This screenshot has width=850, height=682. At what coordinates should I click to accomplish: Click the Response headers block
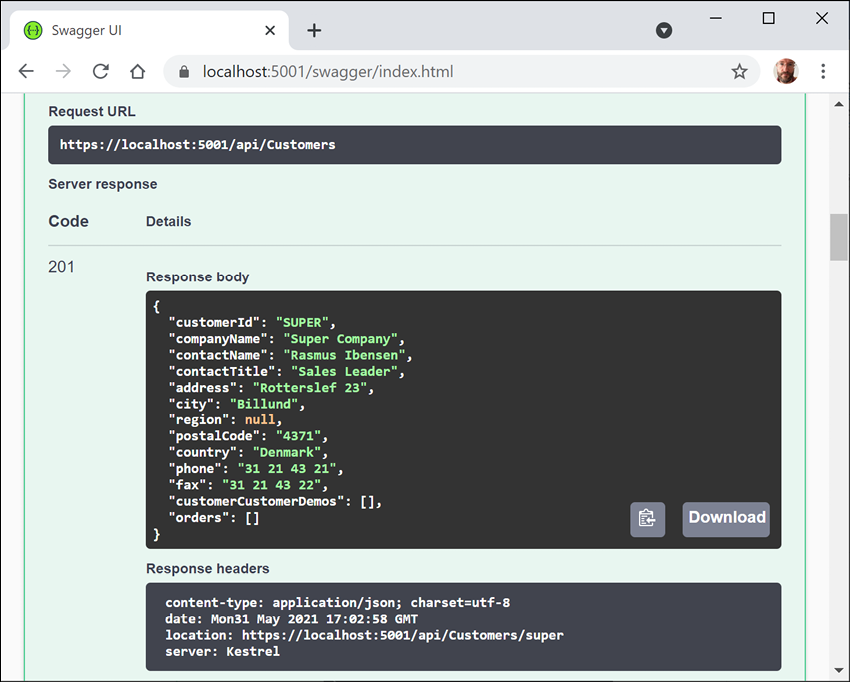463,627
